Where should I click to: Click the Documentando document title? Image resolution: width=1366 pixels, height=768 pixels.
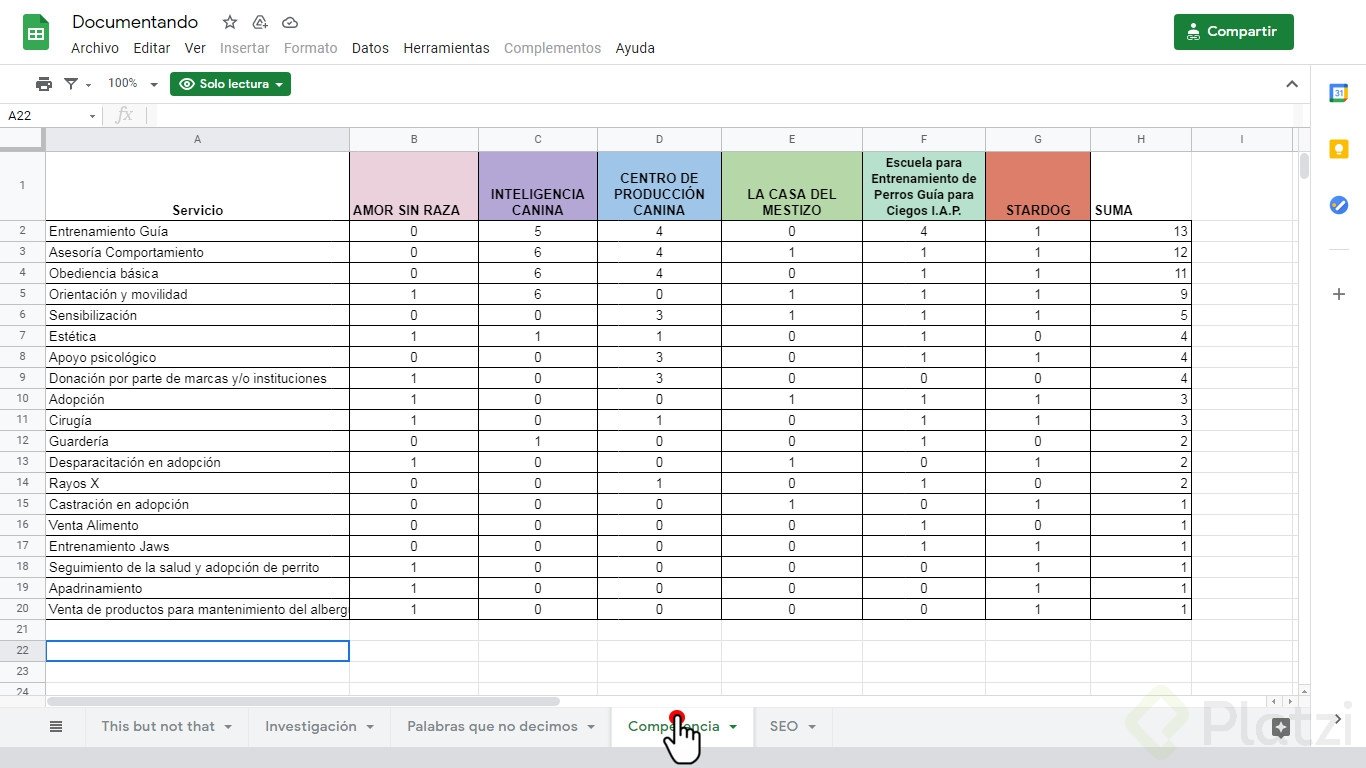click(x=135, y=22)
